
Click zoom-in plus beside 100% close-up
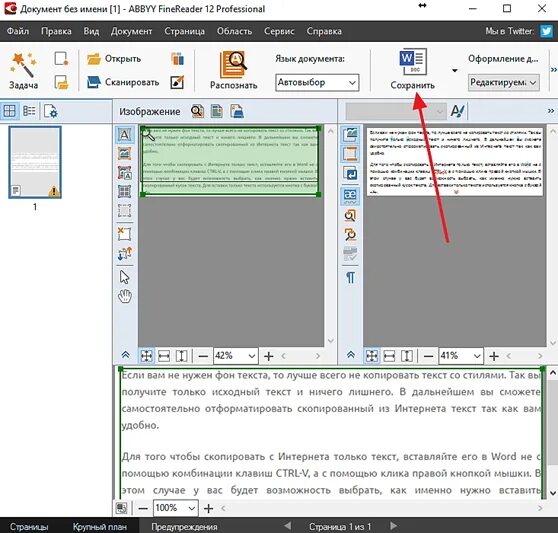pyautogui.click(x=209, y=508)
